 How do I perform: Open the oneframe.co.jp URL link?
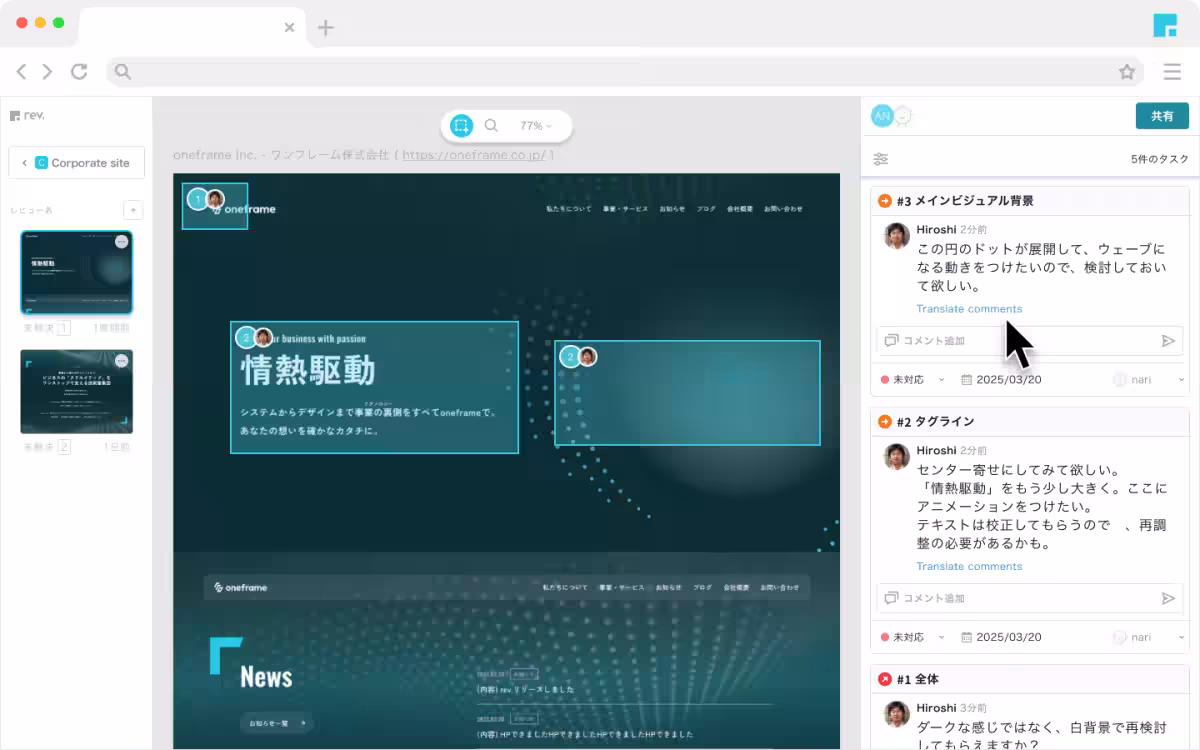[x=473, y=155]
